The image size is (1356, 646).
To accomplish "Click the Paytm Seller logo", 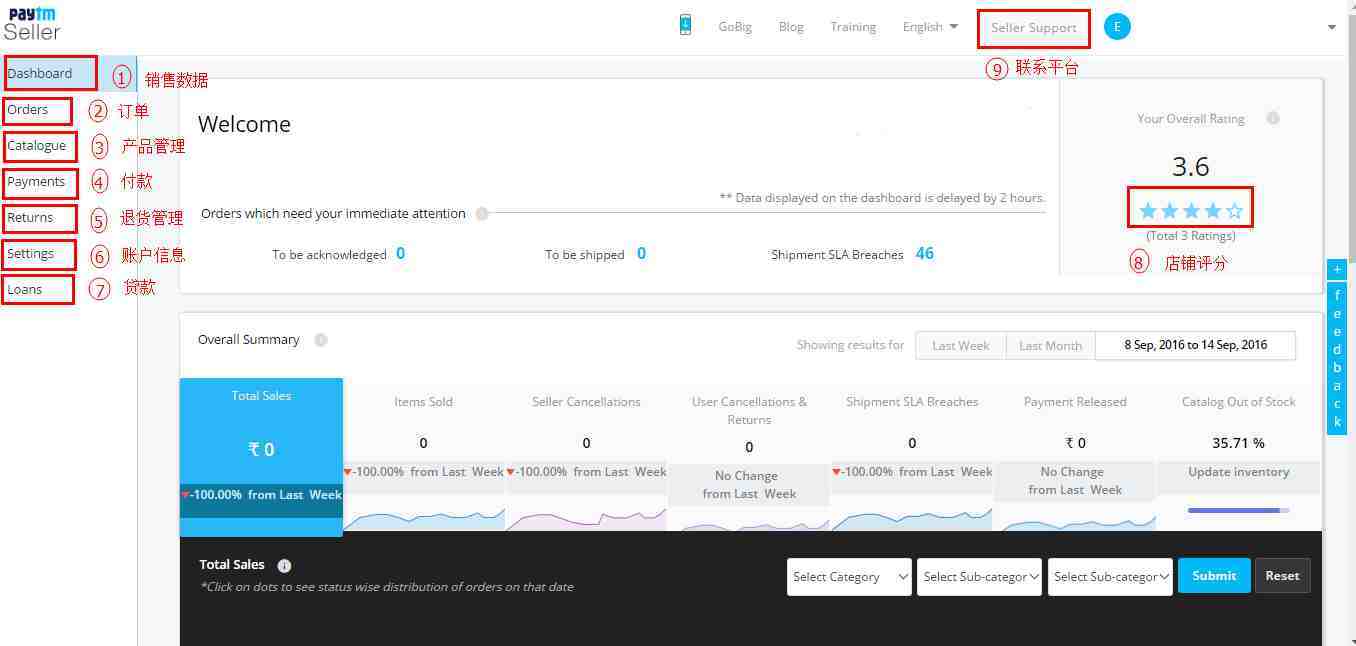I will pos(31,23).
